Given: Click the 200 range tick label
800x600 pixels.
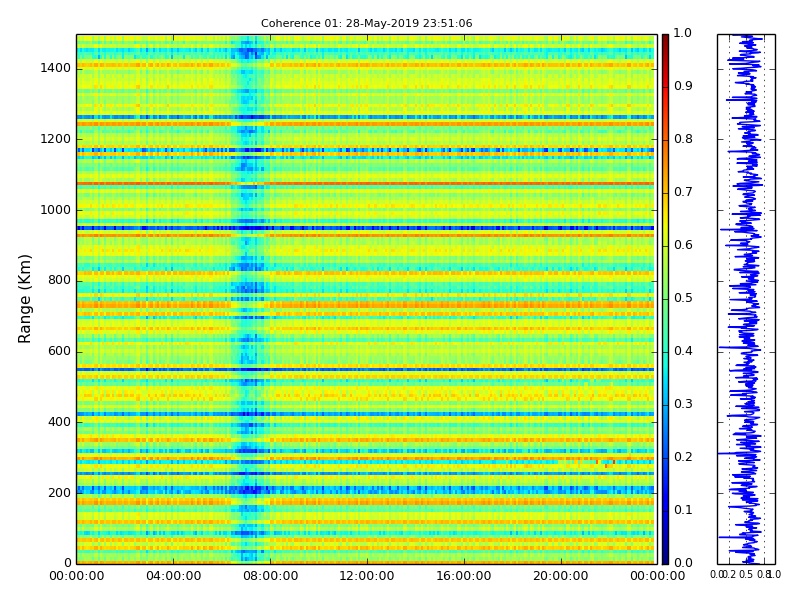Looking at the screenshot, I should coord(60,493).
